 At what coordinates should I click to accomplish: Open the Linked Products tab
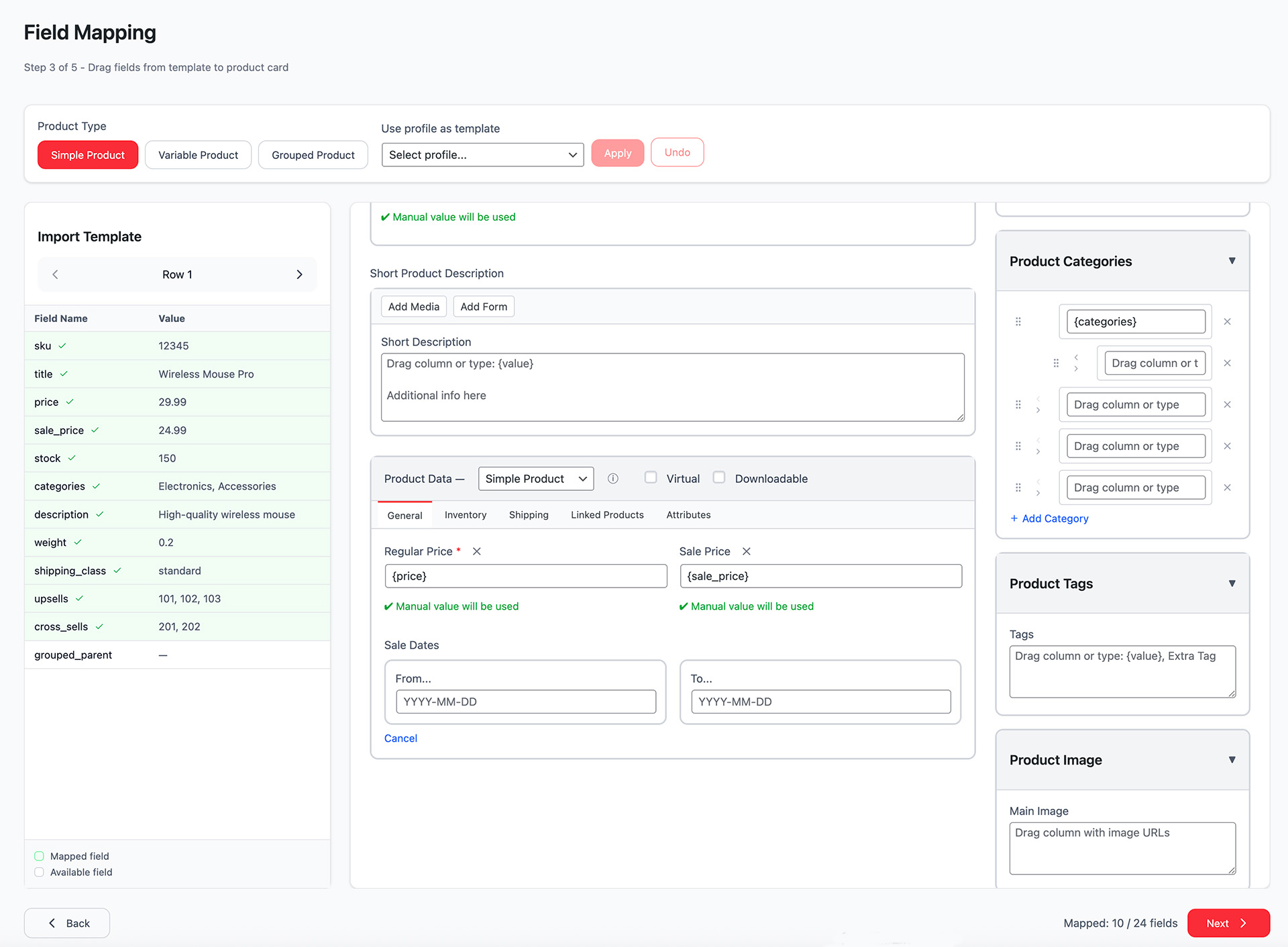(607, 515)
